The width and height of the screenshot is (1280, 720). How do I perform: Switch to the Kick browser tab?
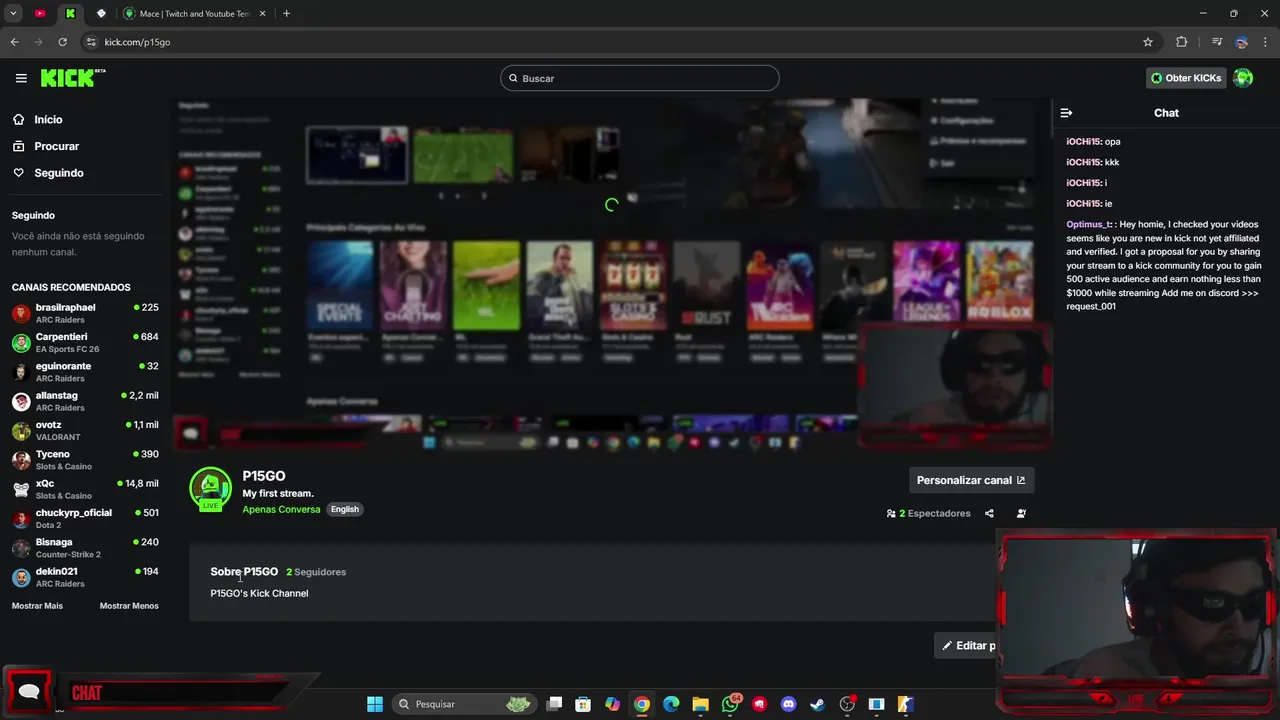pyautogui.click(x=70, y=14)
